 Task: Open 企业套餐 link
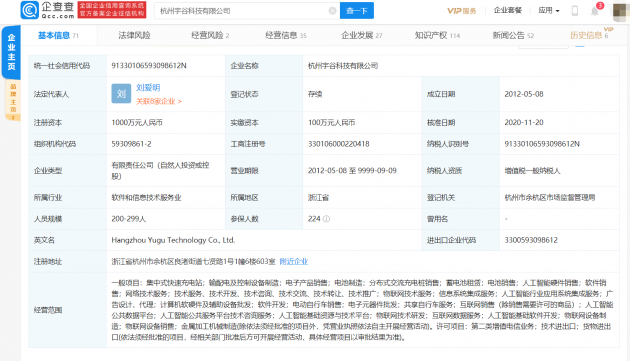coord(507,10)
